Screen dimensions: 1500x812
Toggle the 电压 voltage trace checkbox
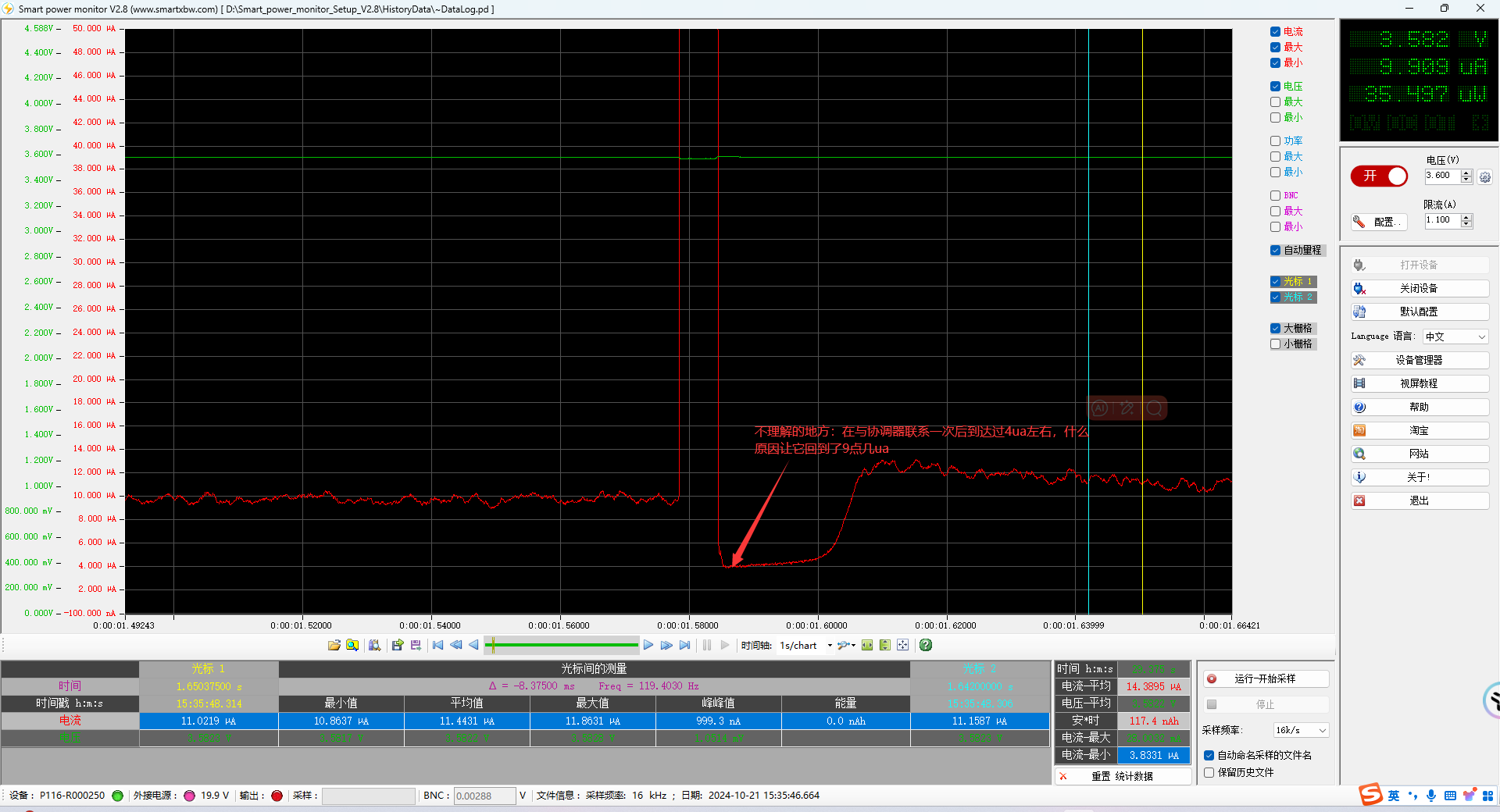[1275, 87]
